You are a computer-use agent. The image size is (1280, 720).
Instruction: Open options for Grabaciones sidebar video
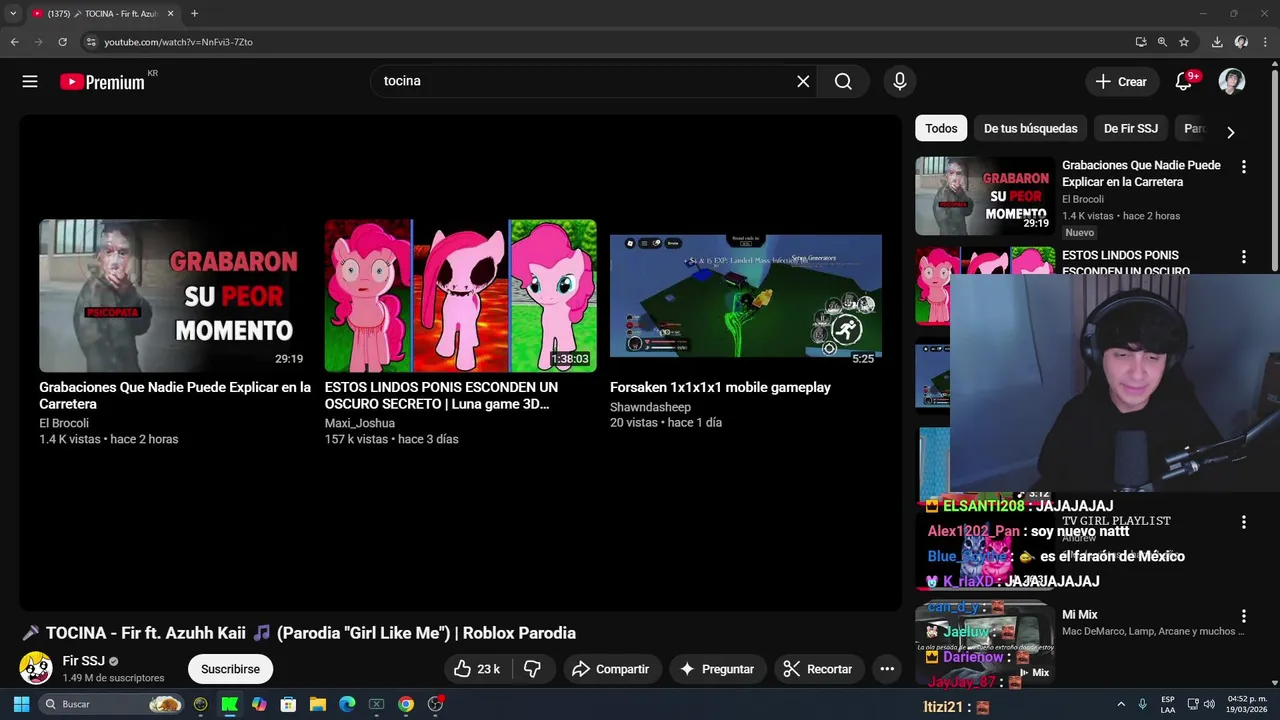pyautogui.click(x=1244, y=167)
